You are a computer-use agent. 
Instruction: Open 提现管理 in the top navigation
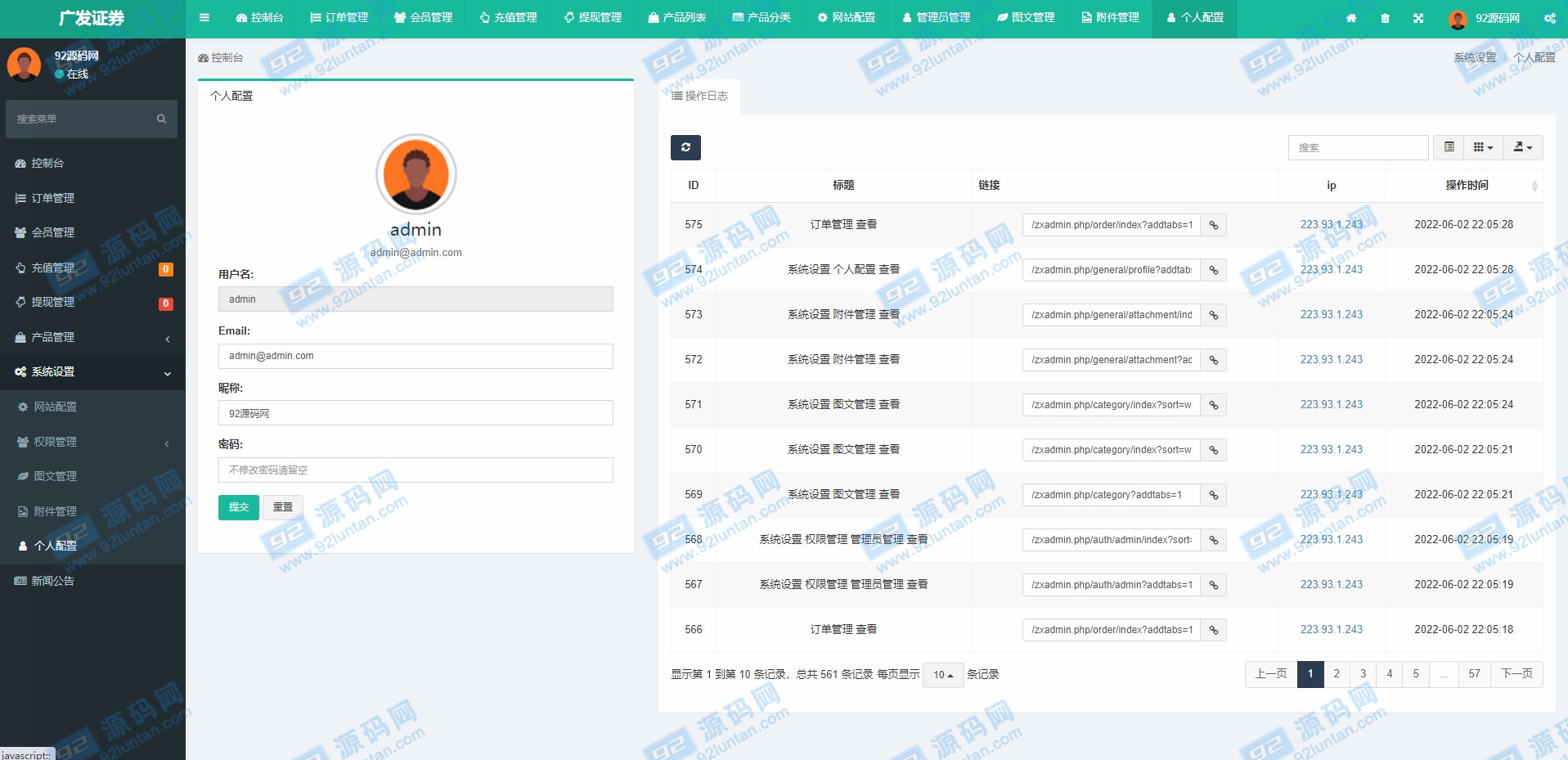tap(593, 18)
